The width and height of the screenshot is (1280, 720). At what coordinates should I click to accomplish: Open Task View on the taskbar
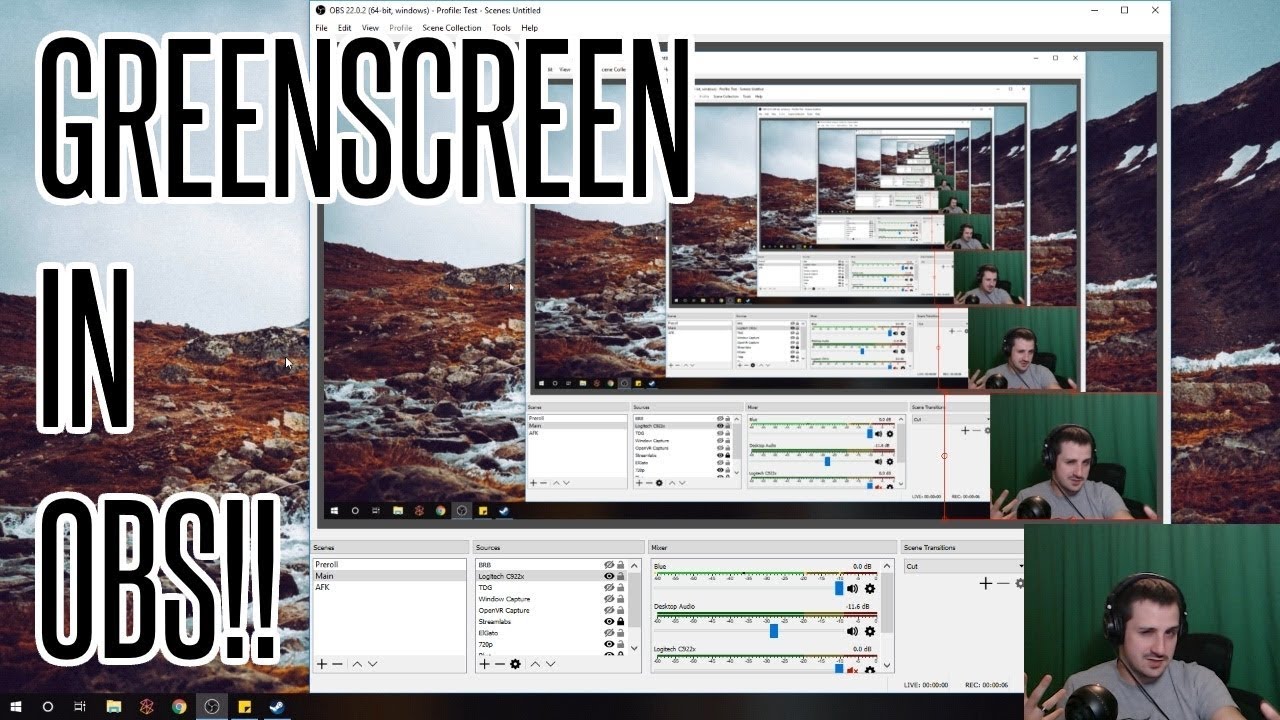point(80,707)
